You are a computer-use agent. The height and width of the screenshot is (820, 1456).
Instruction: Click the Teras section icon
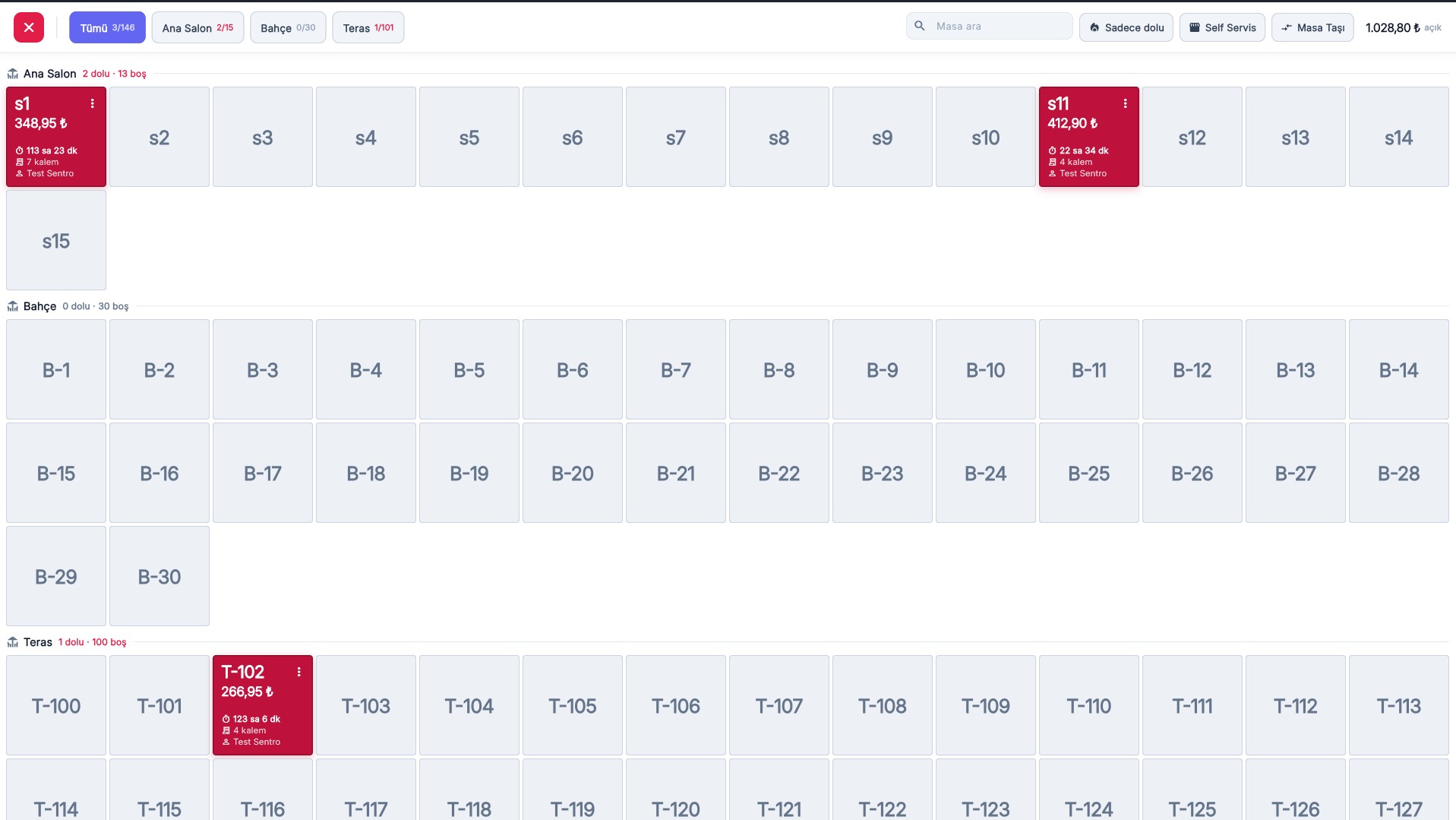coord(13,642)
